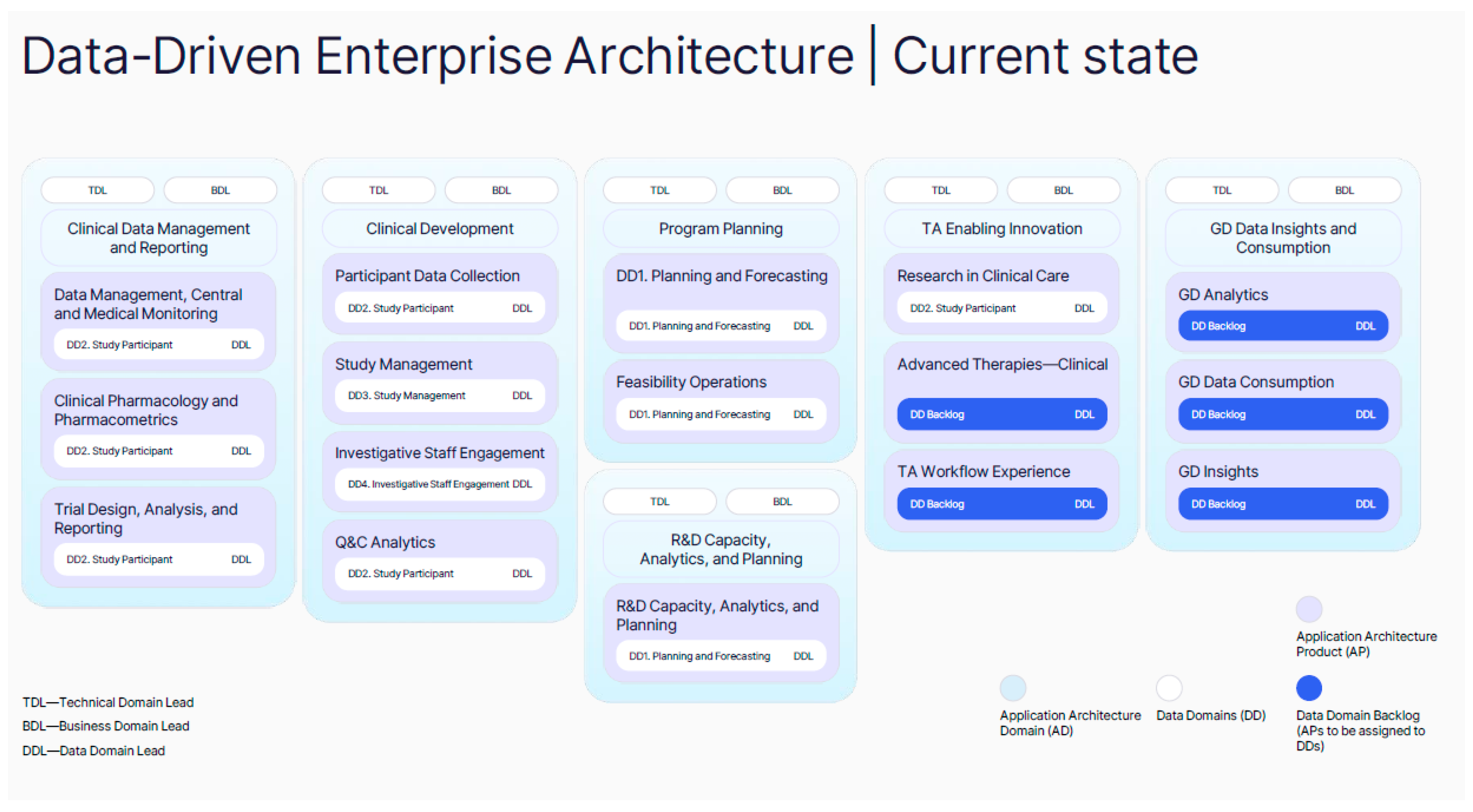Click TDL pill above R&D Capacity section
The width and height of the screenshot is (1473, 812).
pyautogui.click(x=659, y=501)
